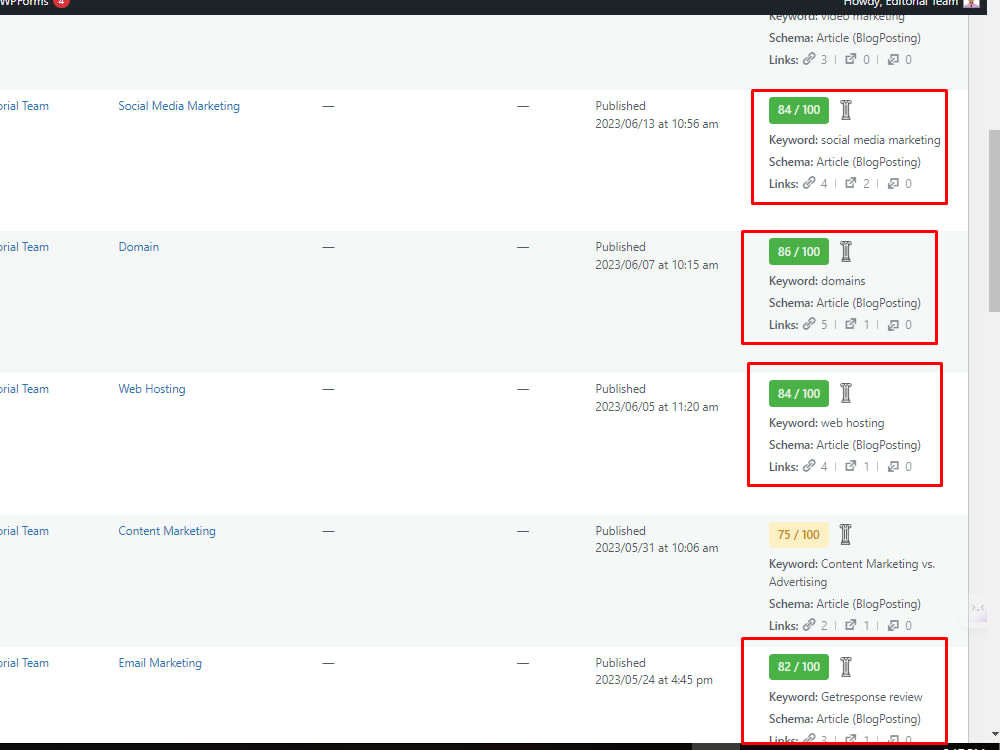Open the Social Media Marketing category link
The width and height of the screenshot is (1000, 750).
[179, 106]
